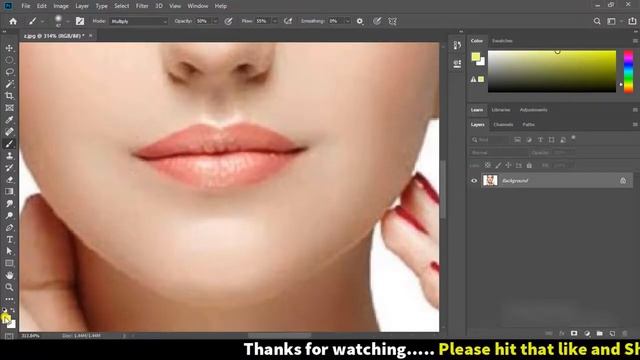Select the Hand tool
The height and width of the screenshot is (360, 640).
click(9, 275)
